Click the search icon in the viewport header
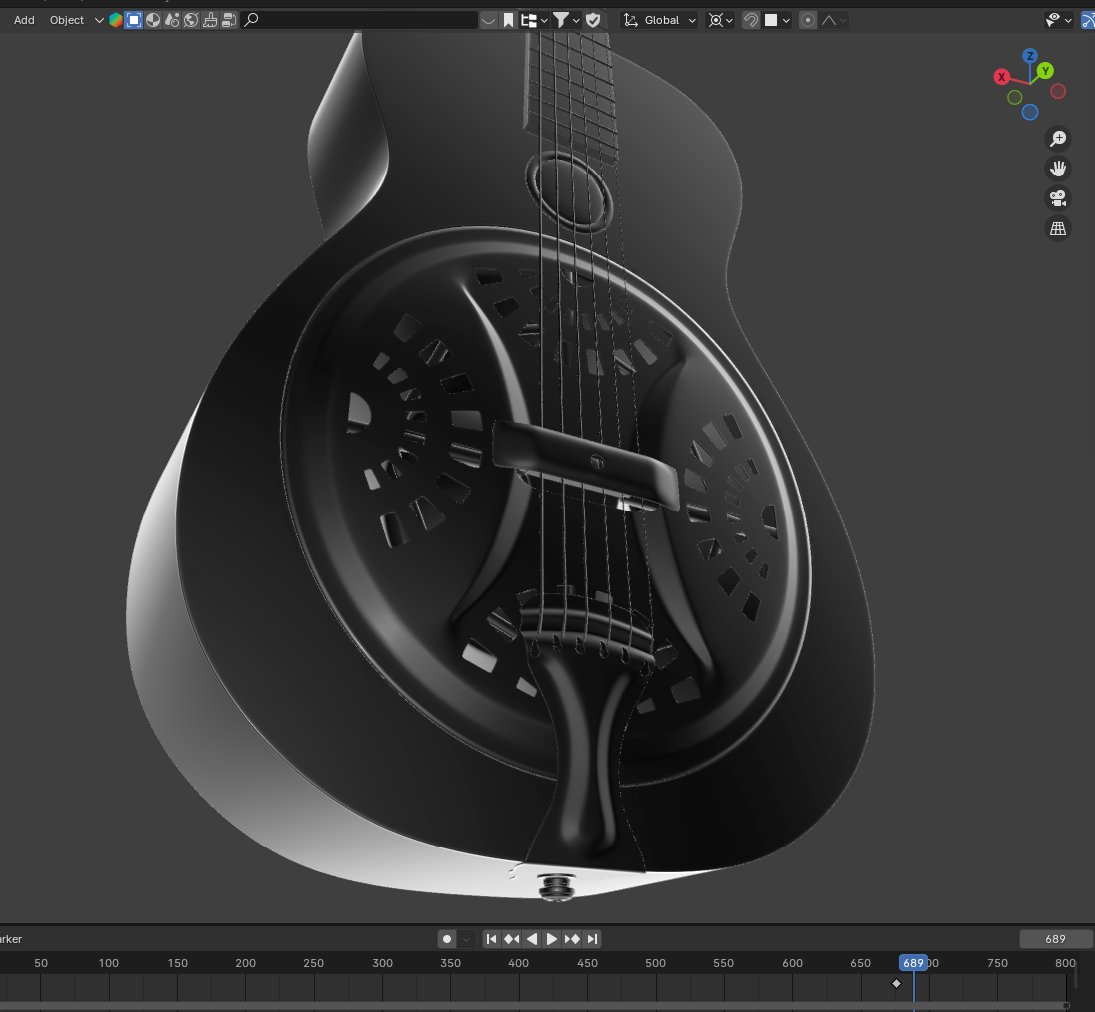This screenshot has height=1012, width=1095. (x=251, y=20)
